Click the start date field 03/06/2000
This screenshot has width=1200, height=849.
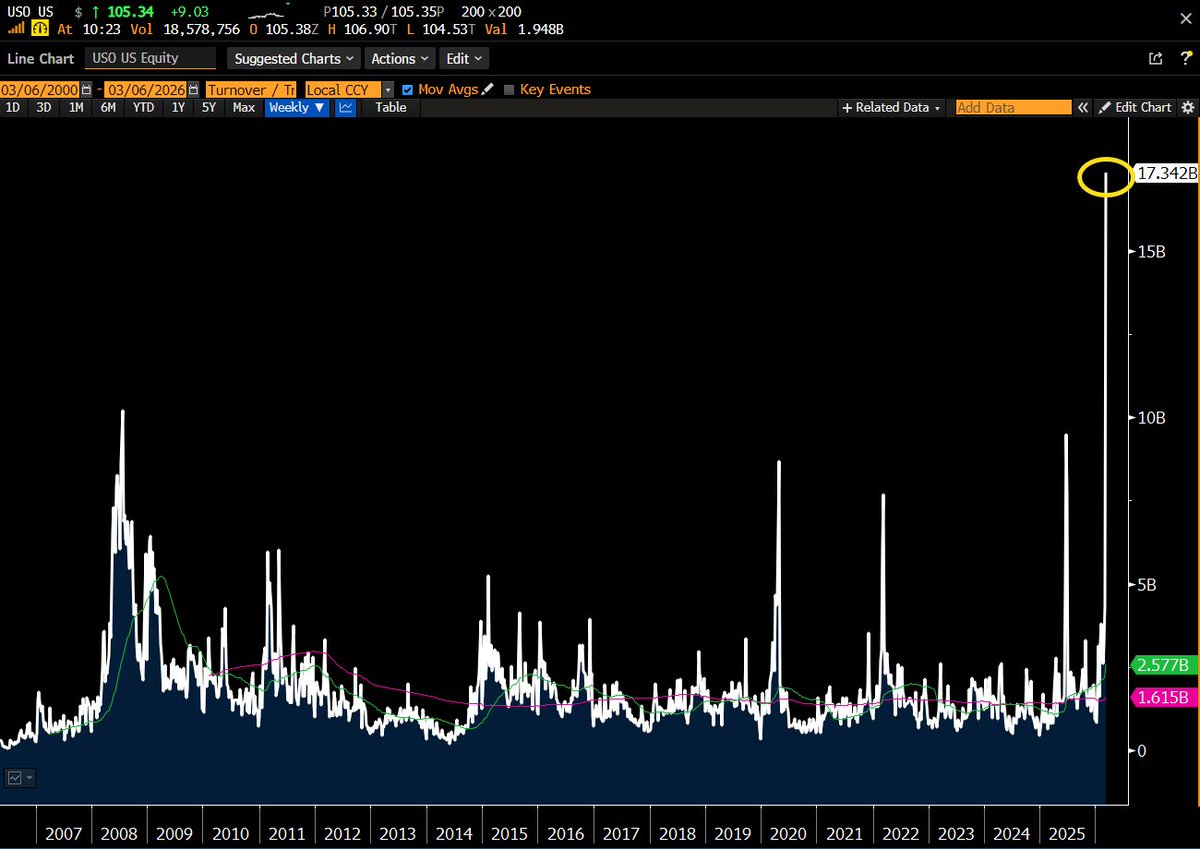(40, 89)
